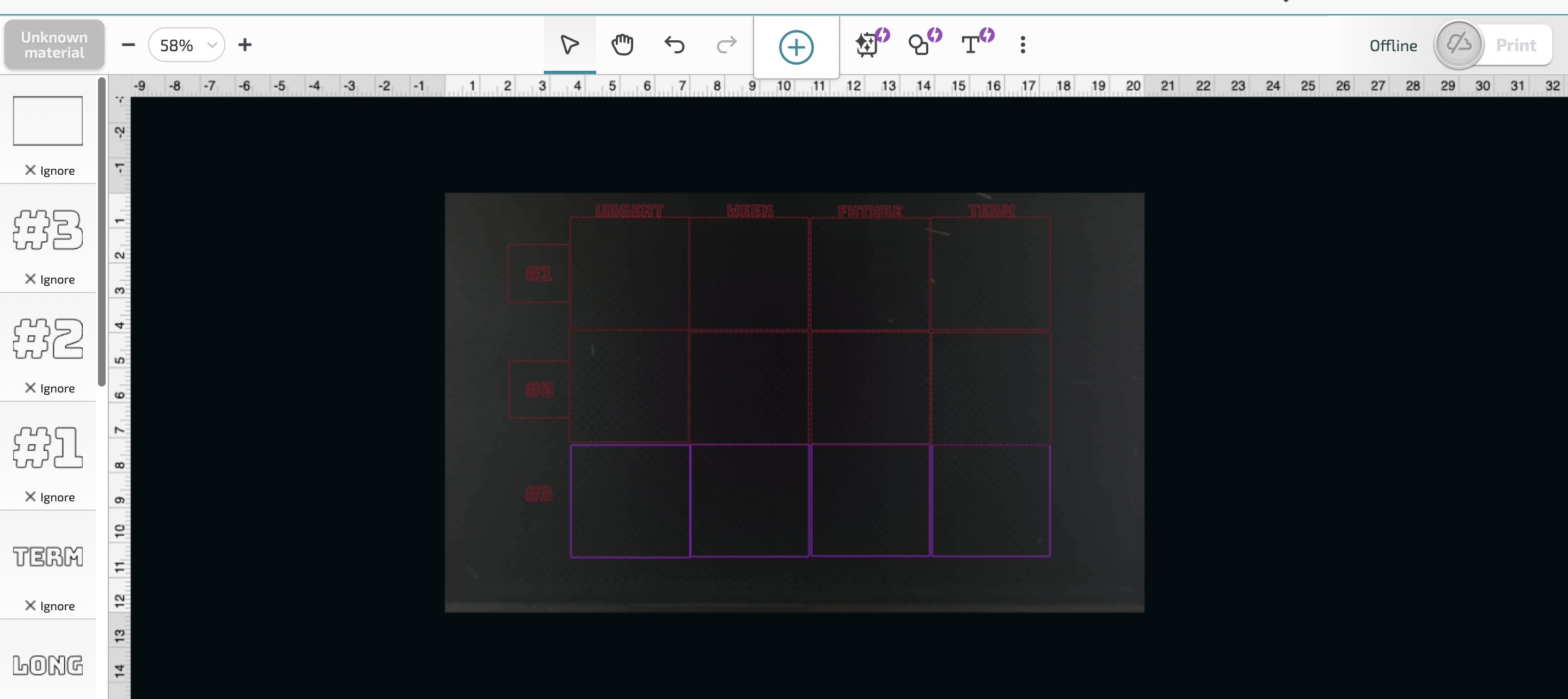Click the undo button
1568x699 pixels.
676,45
